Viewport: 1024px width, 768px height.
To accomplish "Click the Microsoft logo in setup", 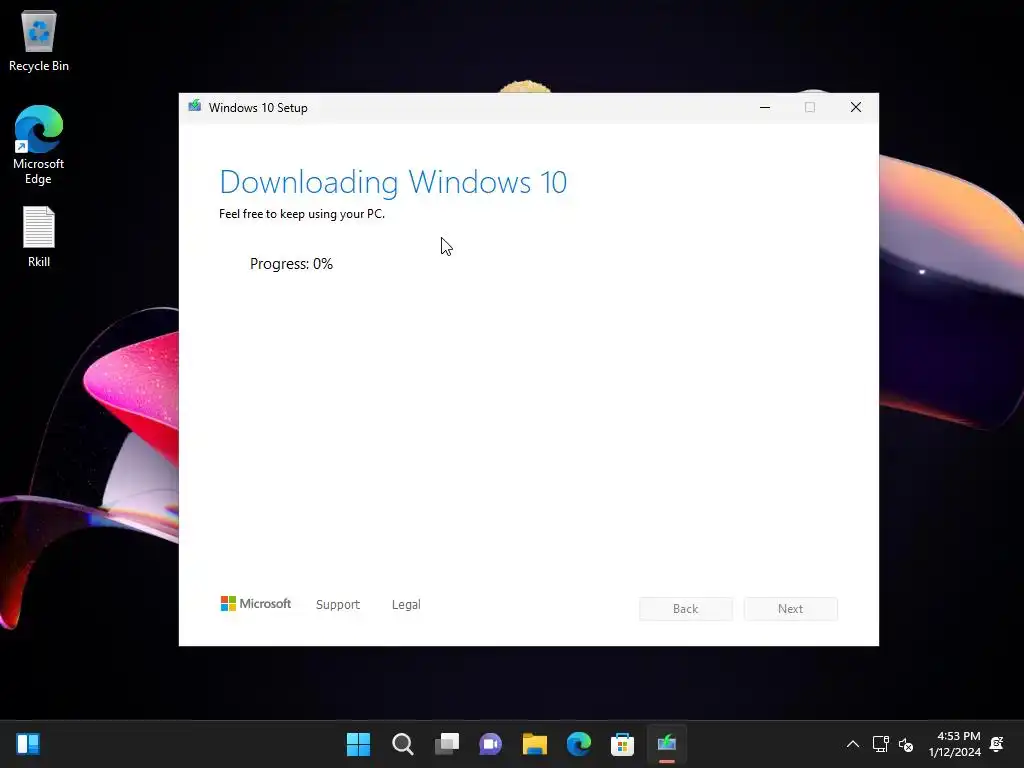I will pos(256,603).
